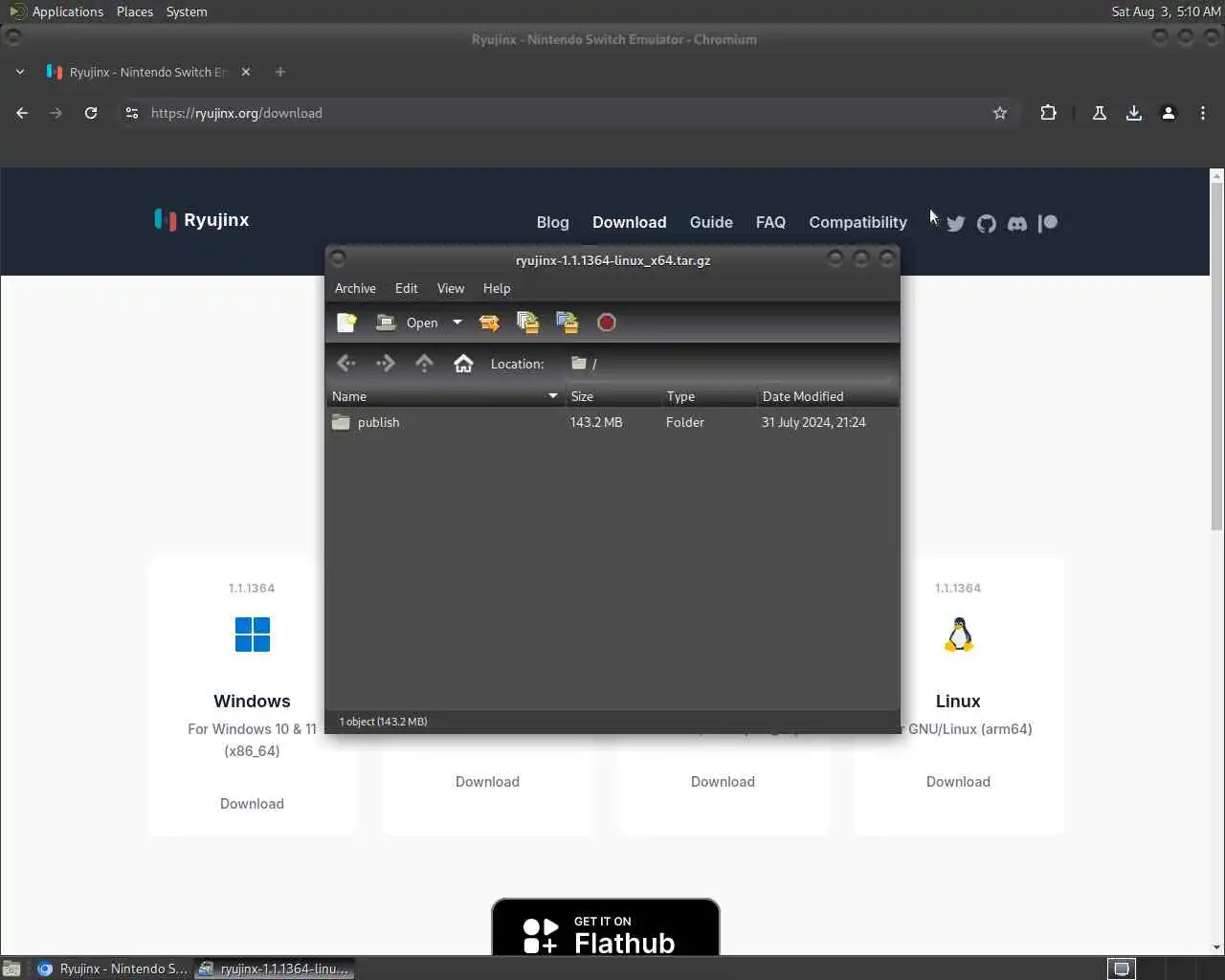Expand the Open recent archives dropdown arrow
This screenshot has width=1225, height=980.
(x=457, y=323)
